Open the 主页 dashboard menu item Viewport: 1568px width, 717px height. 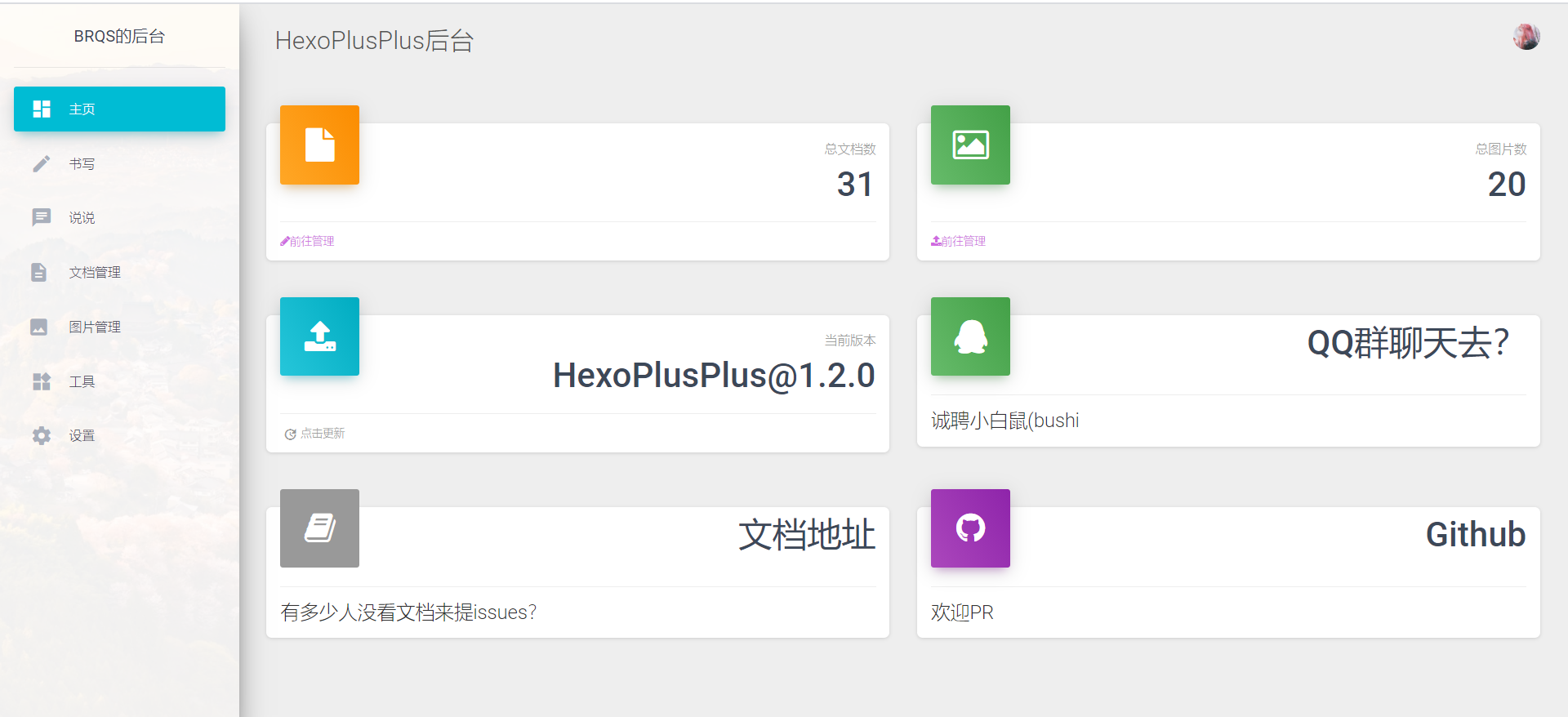[119, 109]
